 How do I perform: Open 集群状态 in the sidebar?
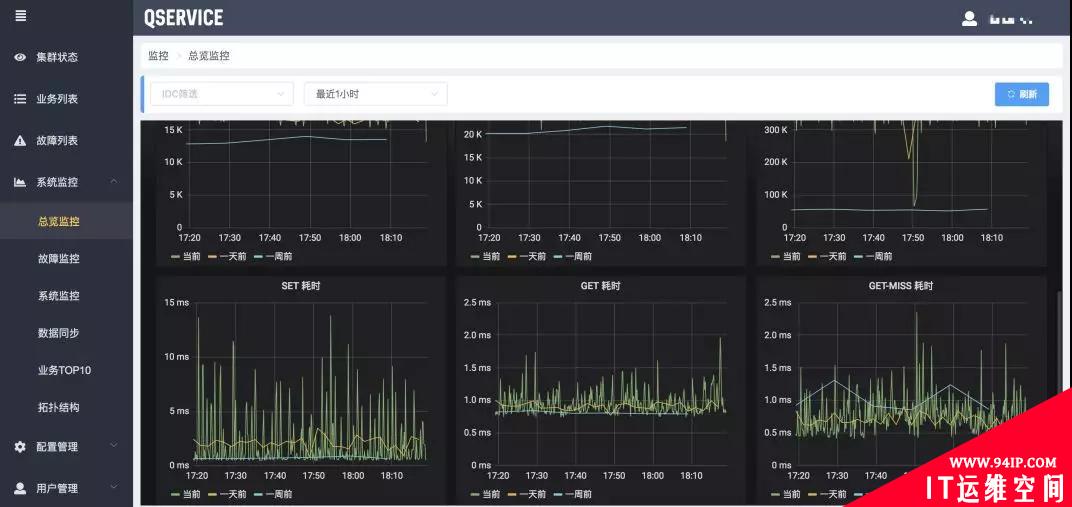(57, 57)
